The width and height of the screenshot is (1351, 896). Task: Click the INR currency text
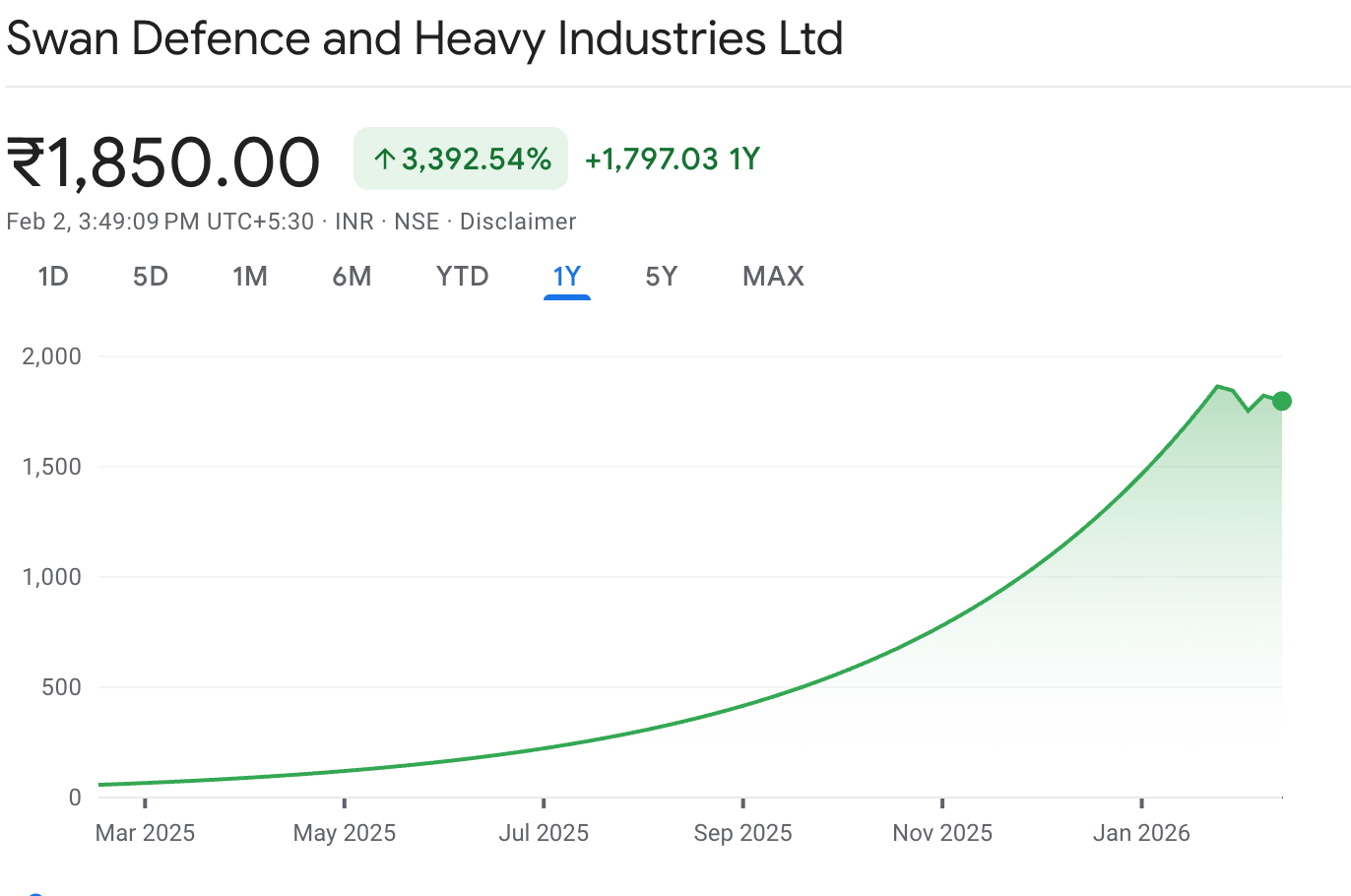[354, 222]
